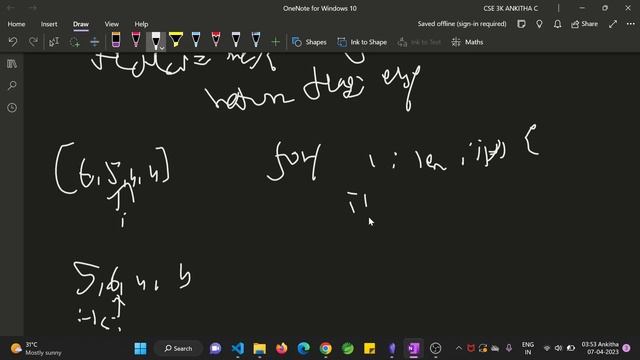Share this notebook
Screen dimensions: 640x360
[584, 24]
